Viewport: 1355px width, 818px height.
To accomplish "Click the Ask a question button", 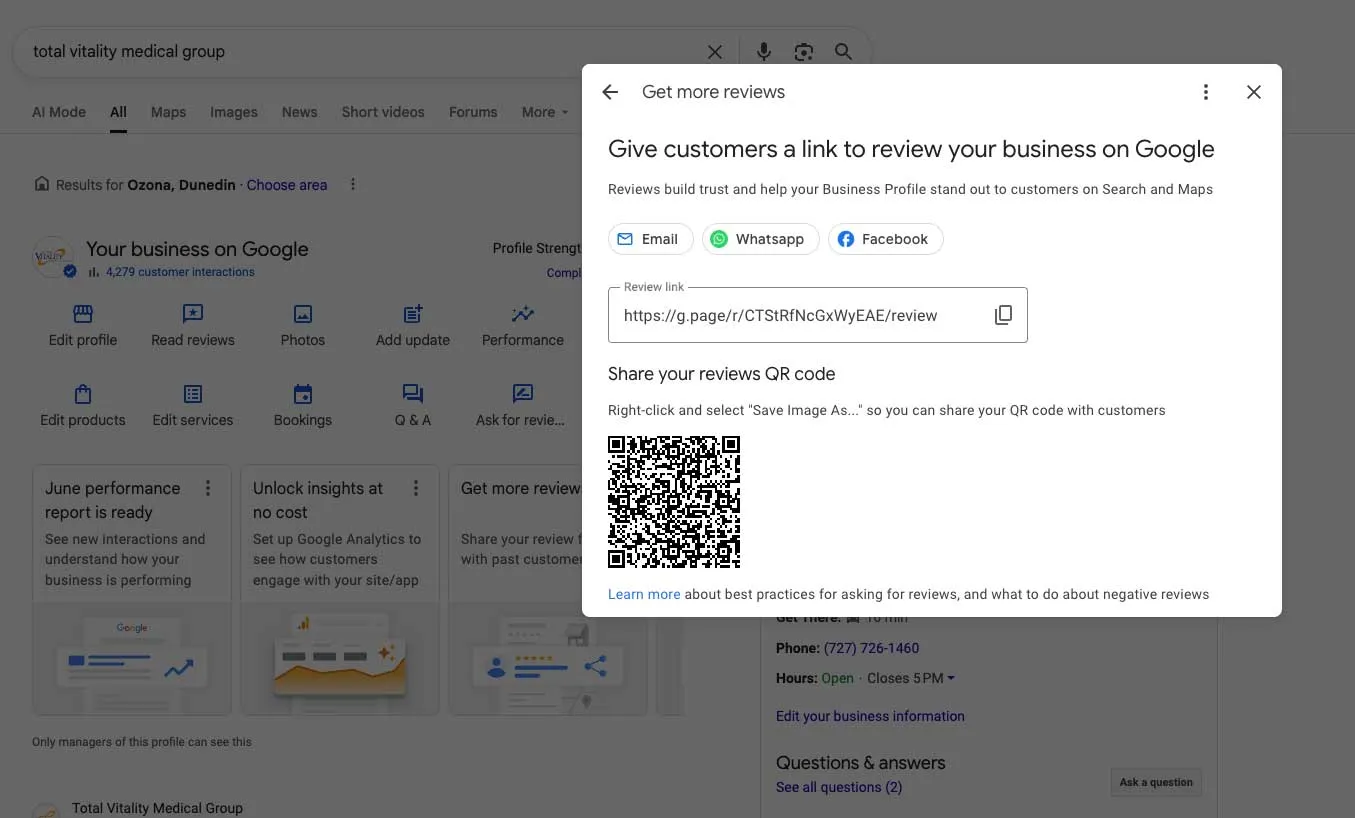I will click(x=1156, y=782).
